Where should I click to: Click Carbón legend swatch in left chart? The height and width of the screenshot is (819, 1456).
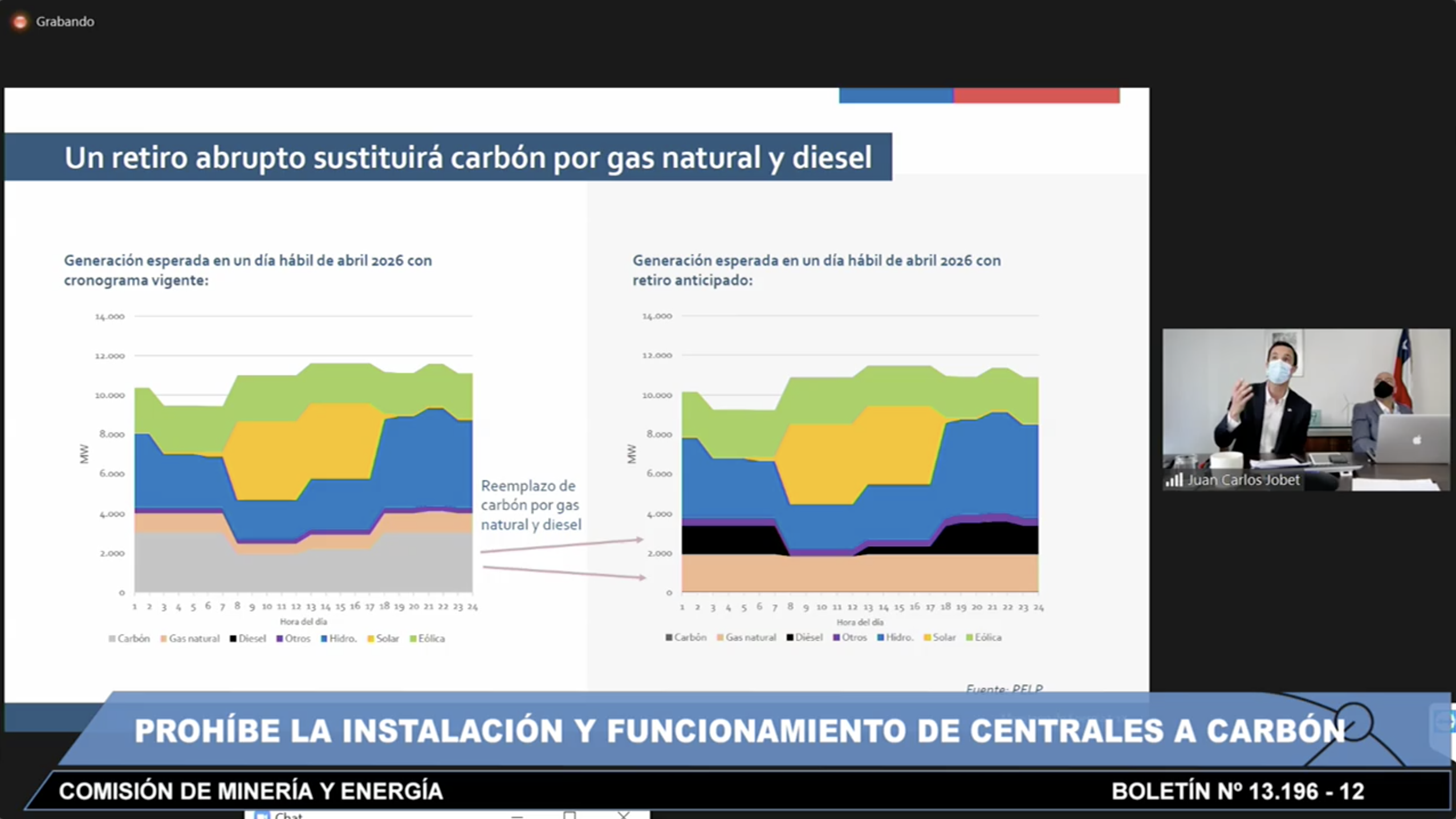[112, 639]
